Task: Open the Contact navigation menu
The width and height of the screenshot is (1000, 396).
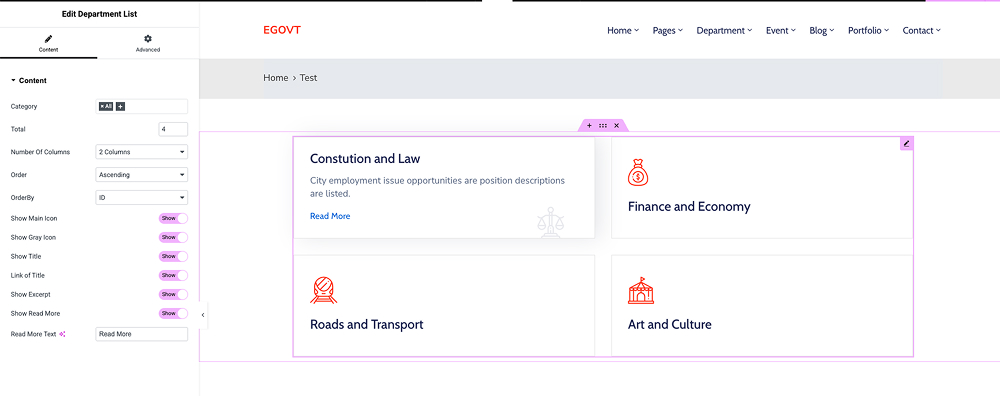Action: (921, 31)
